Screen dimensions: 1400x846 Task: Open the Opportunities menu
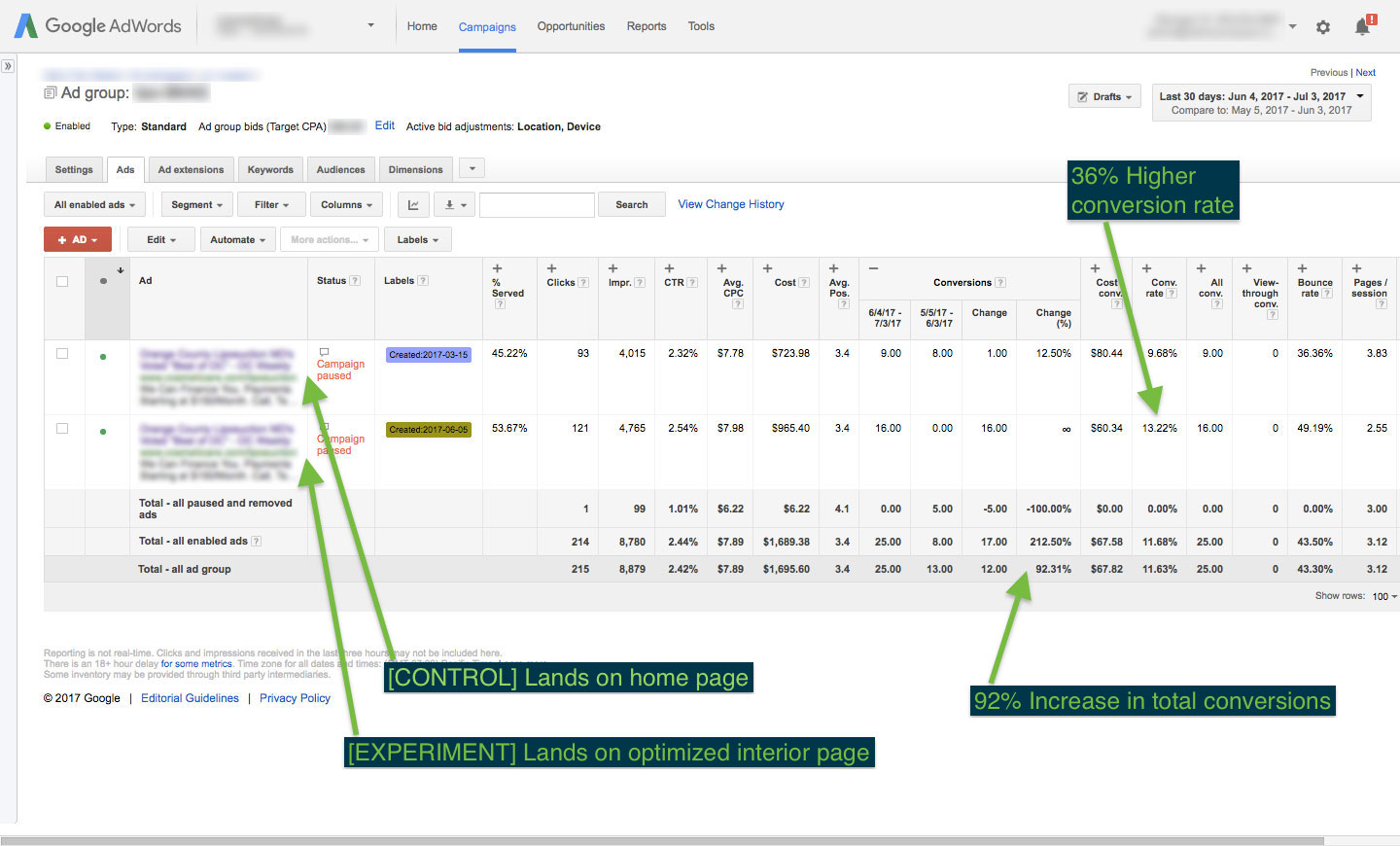point(571,26)
